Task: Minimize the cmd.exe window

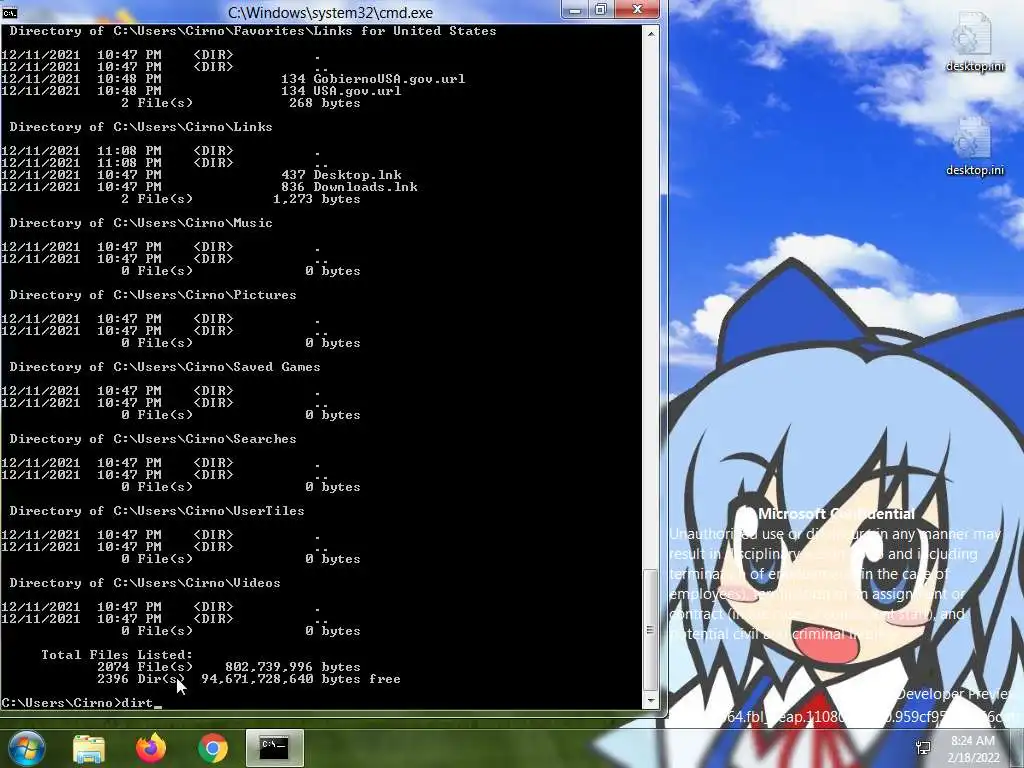Action: [575, 10]
